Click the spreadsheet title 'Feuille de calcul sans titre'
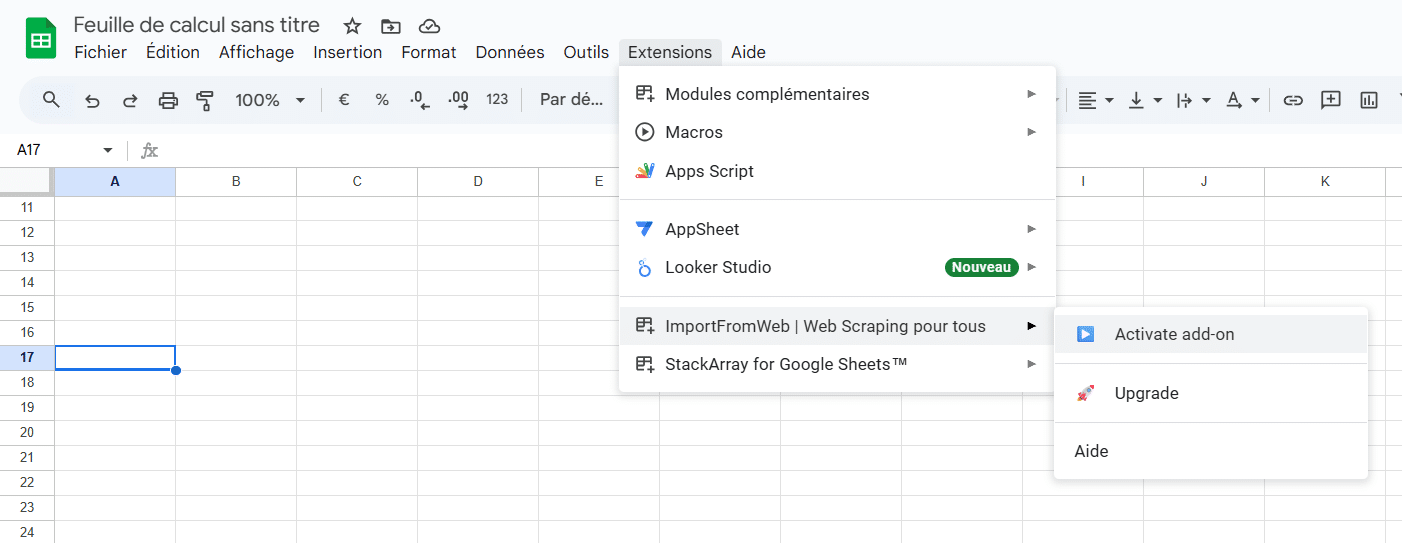This screenshot has width=1402, height=543. point(197,25)
